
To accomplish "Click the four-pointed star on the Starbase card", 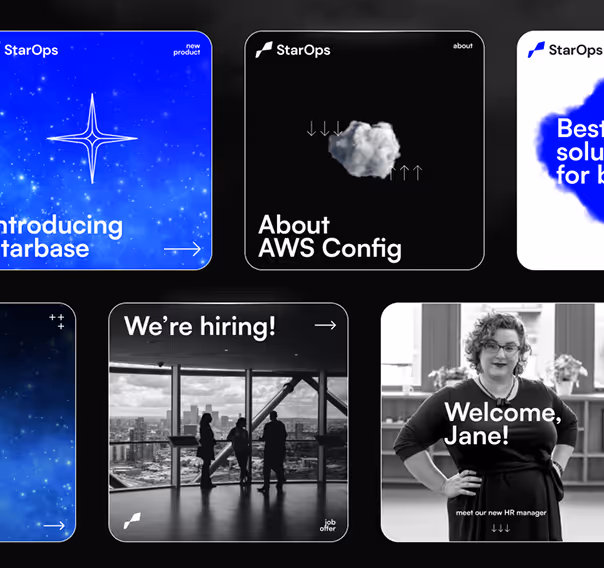I will (x=92, y=138).
